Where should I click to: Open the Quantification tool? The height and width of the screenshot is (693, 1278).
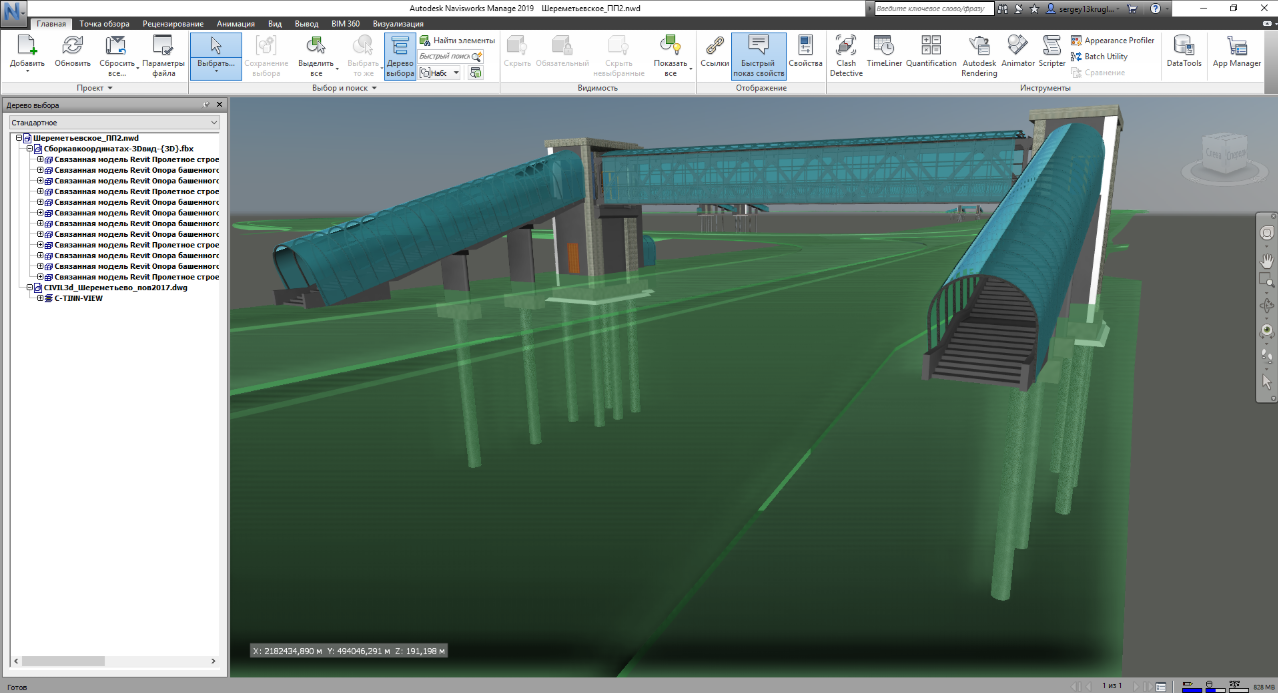click(x=931, y=55)
